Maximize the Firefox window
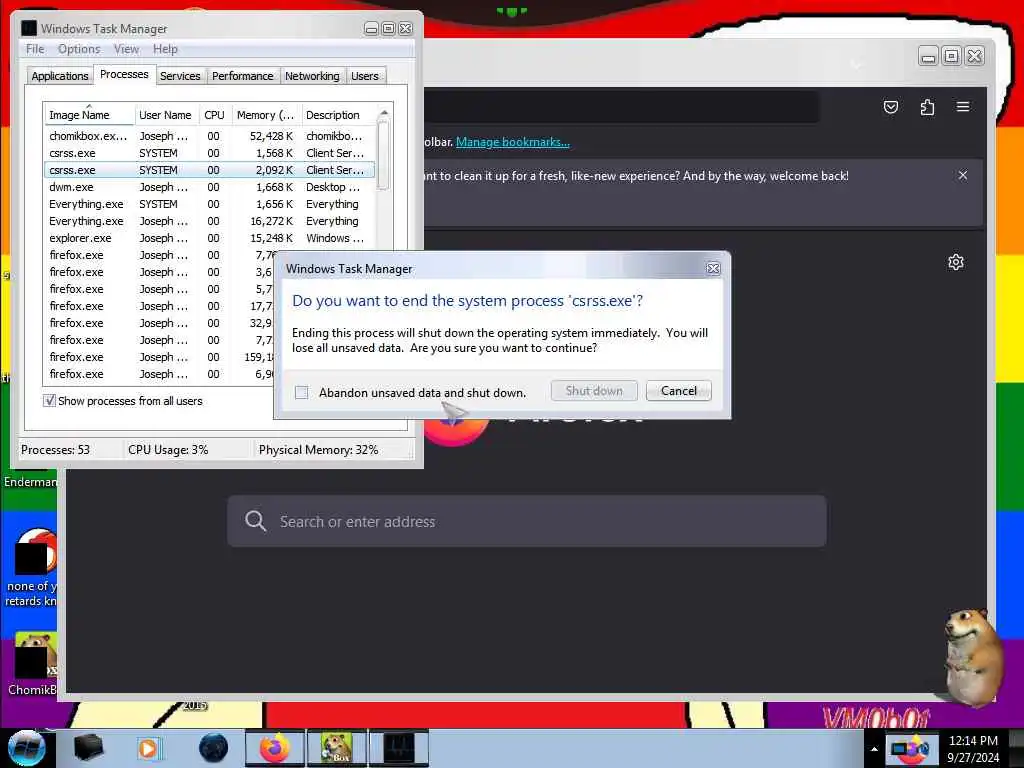Viewport: 1024px width, 768px height. coord(952,57)
